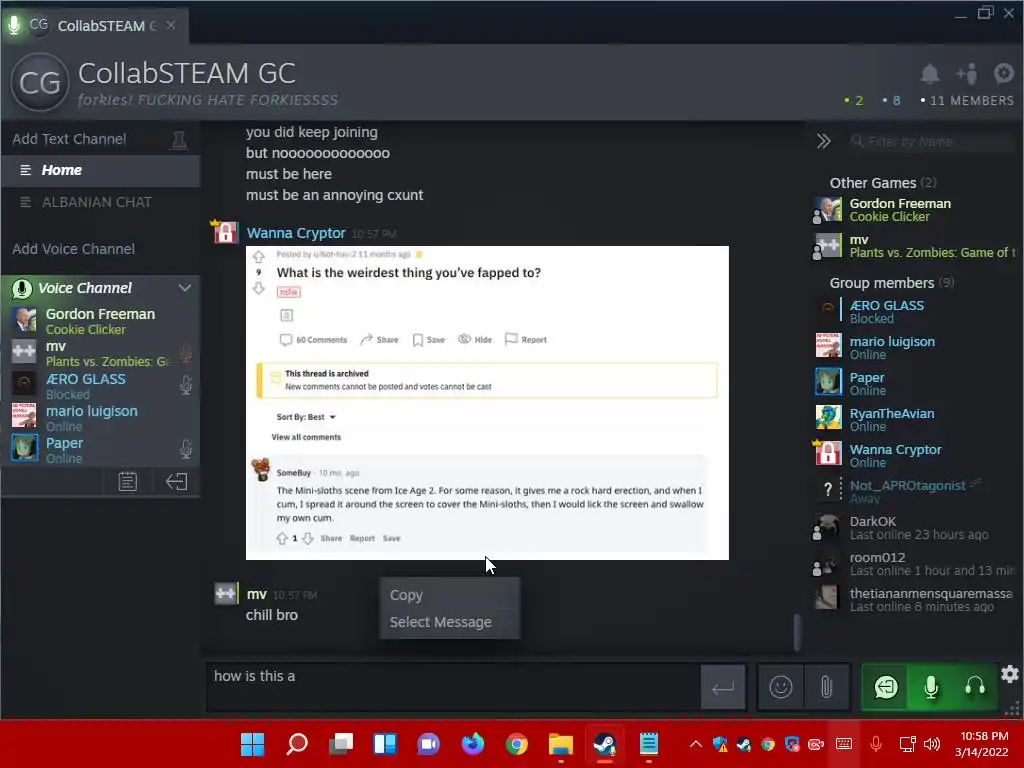
Task: Open voice channel notes icon
Action: (127, 482)
